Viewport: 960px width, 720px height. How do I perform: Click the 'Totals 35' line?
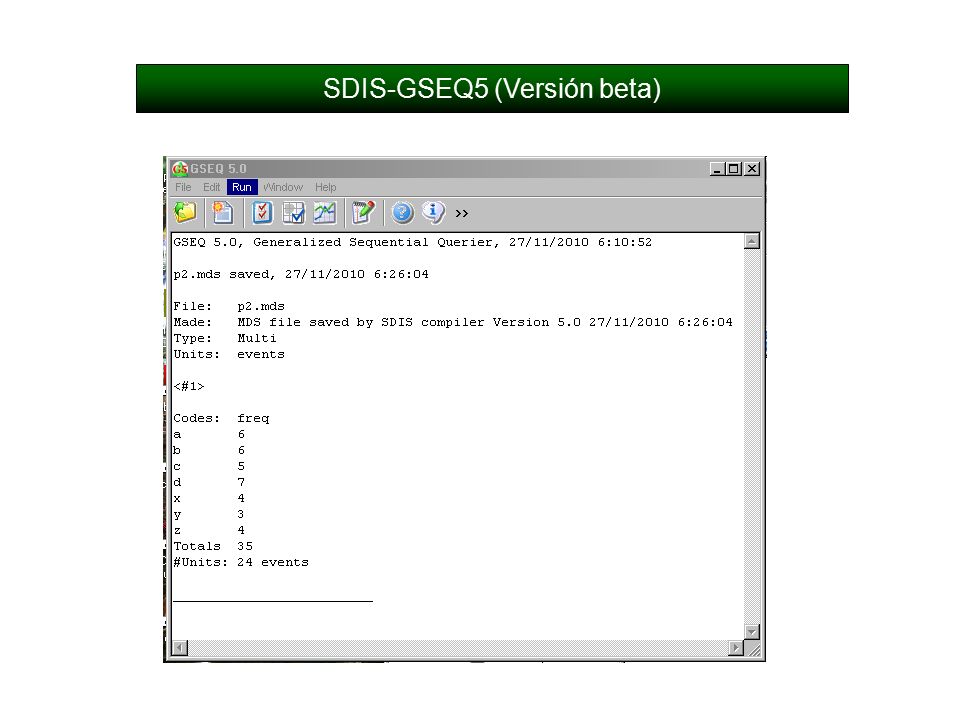pos(213,546)
